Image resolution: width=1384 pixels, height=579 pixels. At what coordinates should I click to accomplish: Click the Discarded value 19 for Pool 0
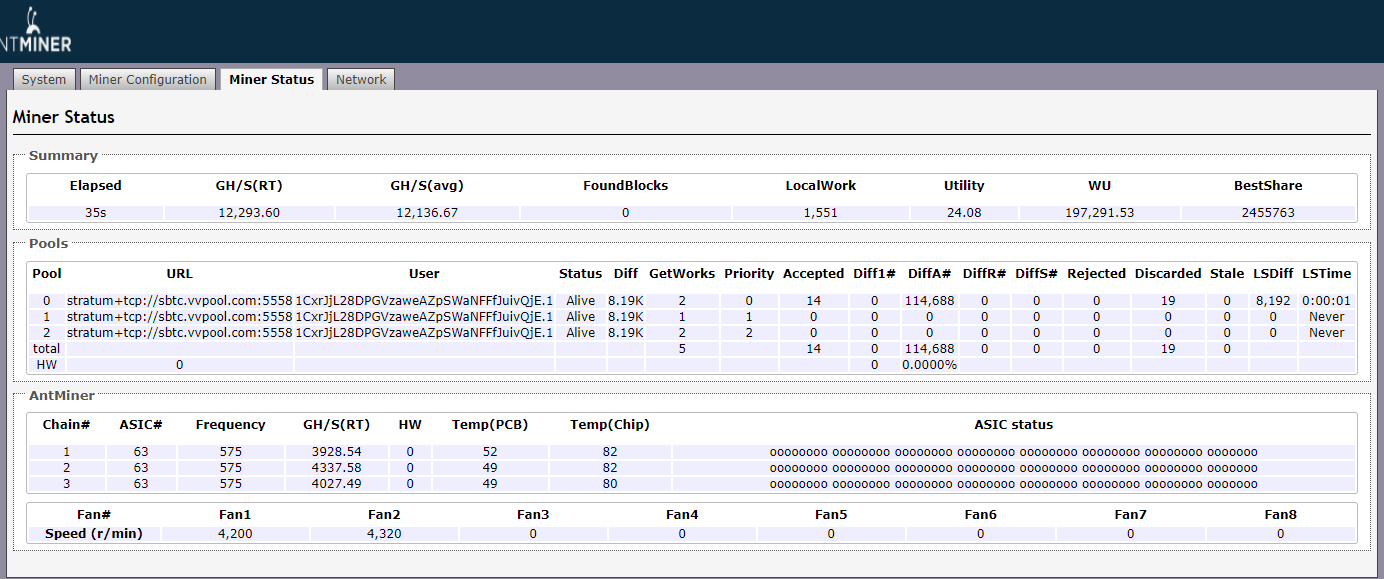pyautogui.click(x=1167, y=301)
